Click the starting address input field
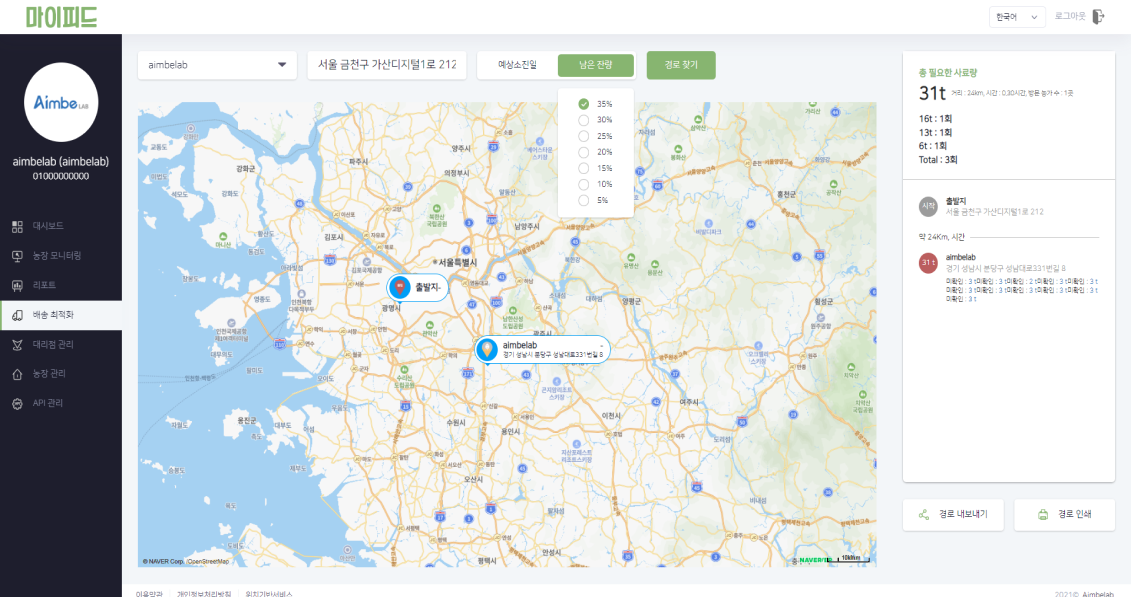The width and height of the screenshot is (1131, 597). [x=387, y=65]
